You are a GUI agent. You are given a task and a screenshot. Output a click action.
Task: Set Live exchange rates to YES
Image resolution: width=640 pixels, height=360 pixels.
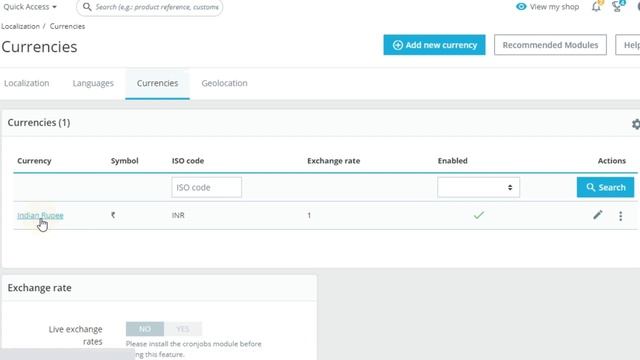[183, 329]
